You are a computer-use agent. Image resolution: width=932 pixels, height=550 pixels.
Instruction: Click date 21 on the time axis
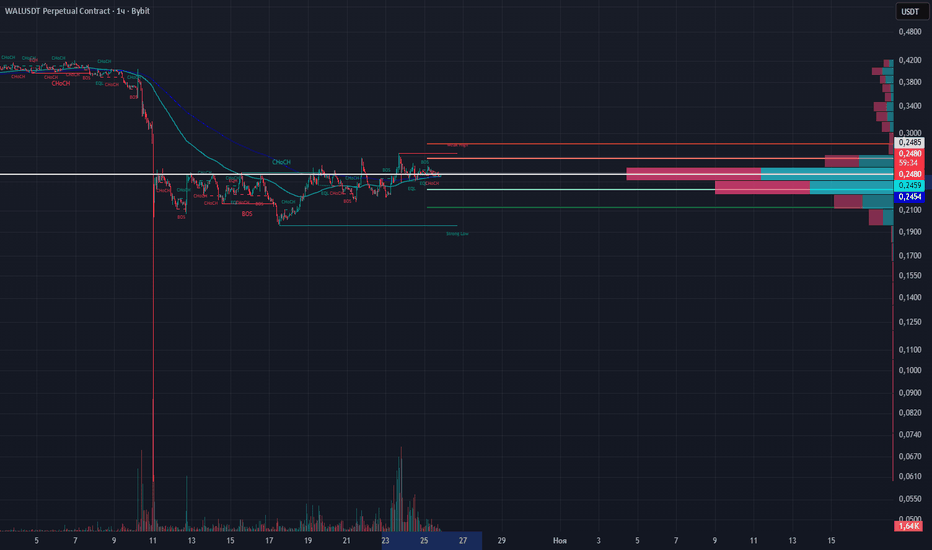click(x=347, y=540)
